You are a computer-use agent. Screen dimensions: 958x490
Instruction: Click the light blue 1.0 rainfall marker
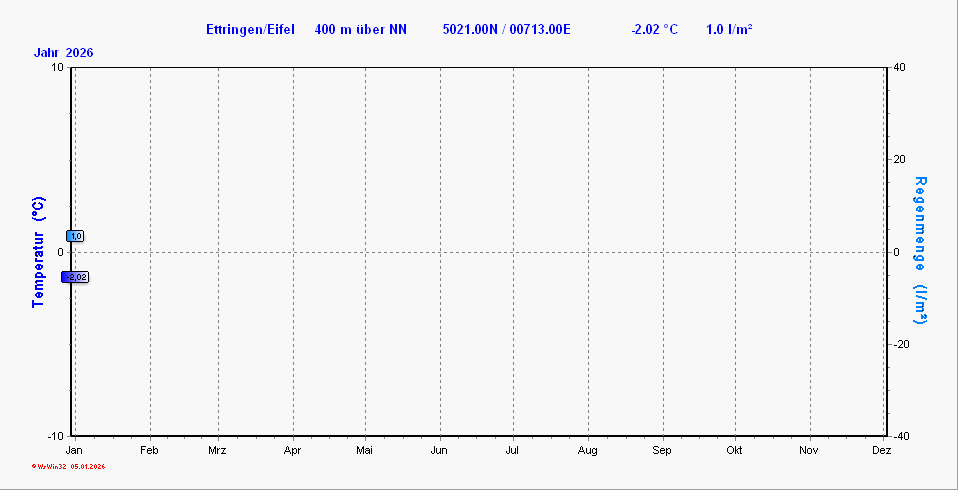click(76, 236)
